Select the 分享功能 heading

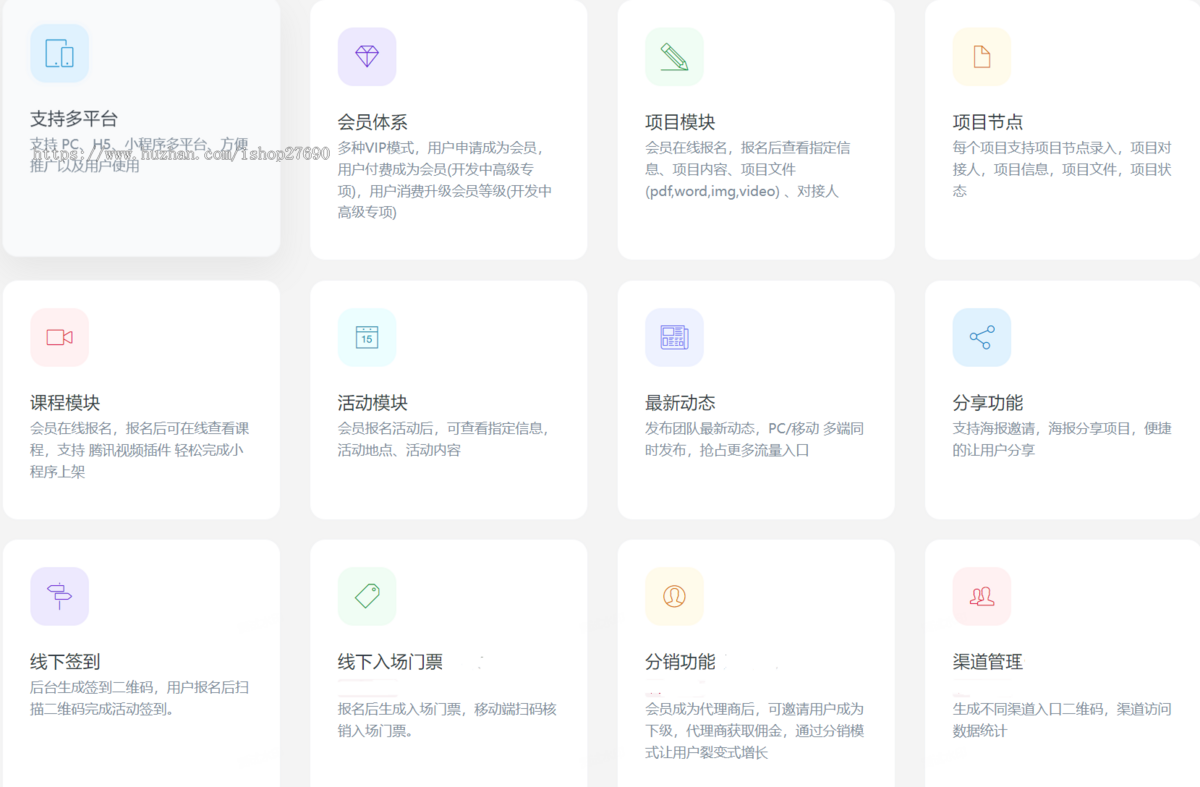pos(988,403)
